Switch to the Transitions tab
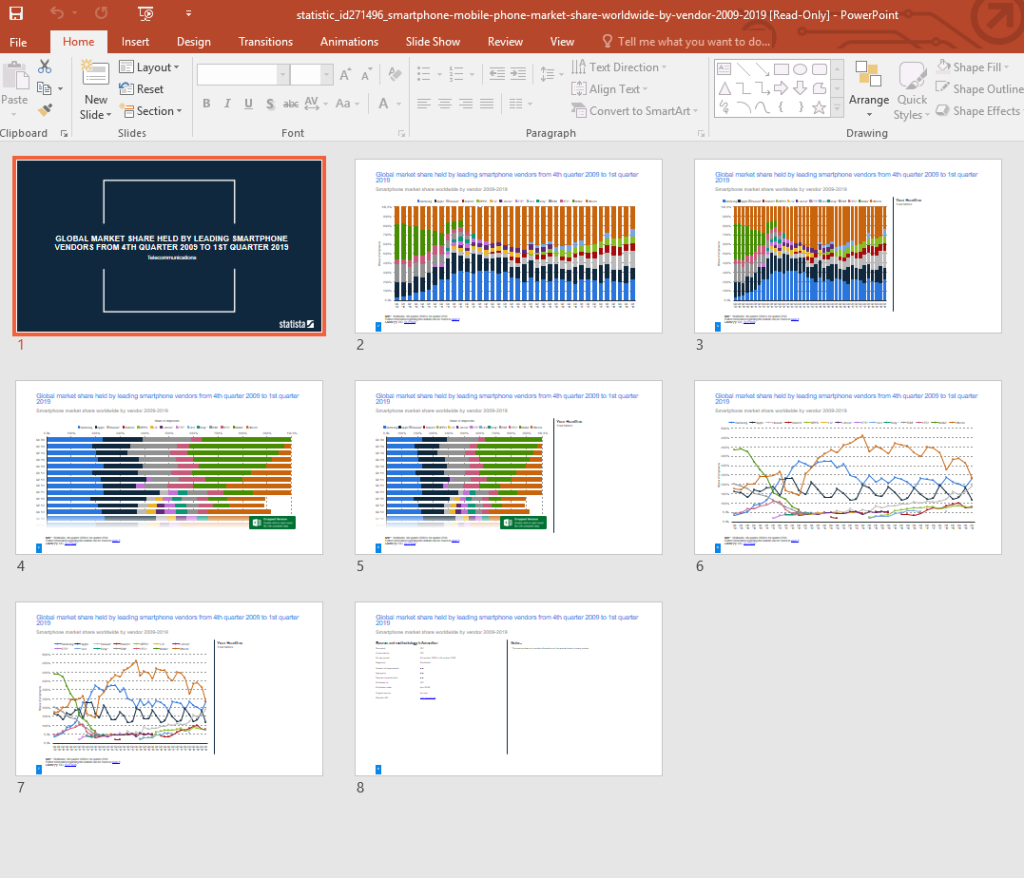 click(x=265, y=41)
